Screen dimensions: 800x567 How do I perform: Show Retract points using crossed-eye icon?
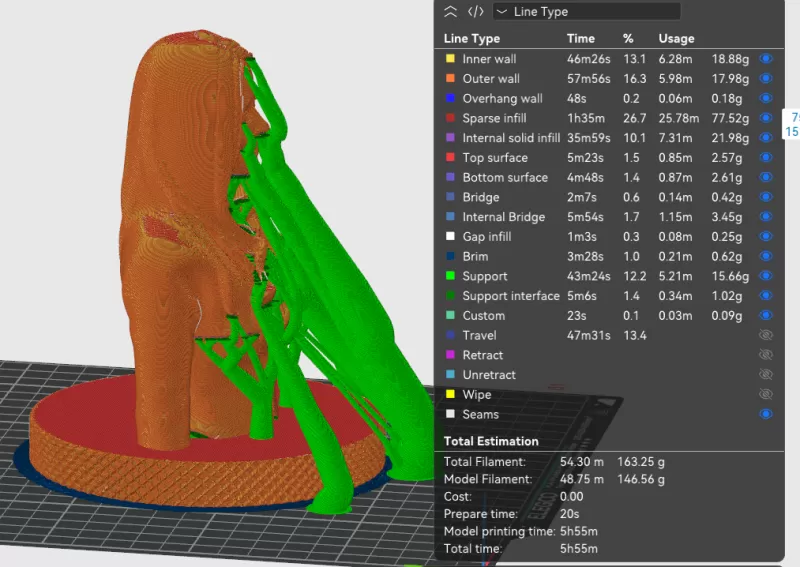pyautogui.click(x=766, y=355)
